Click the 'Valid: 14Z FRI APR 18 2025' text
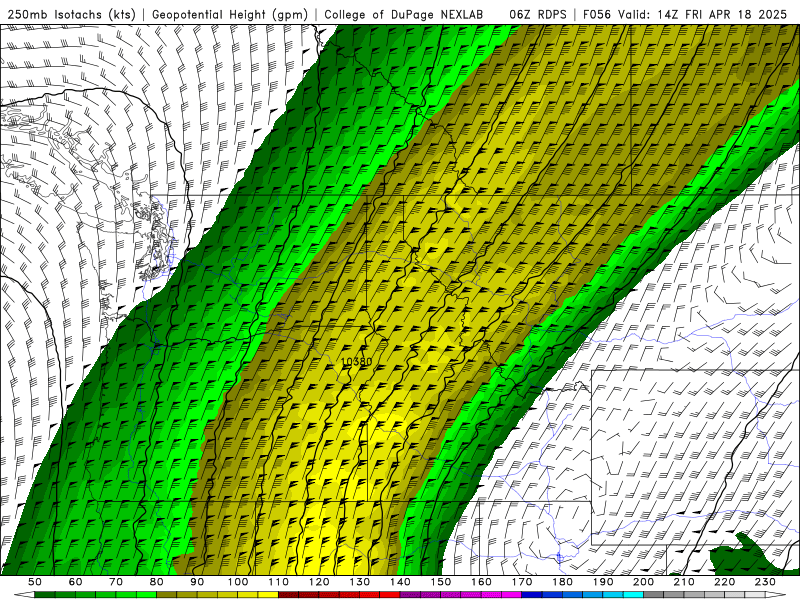Viewport: 800px width, 600px height. point(703,15)
